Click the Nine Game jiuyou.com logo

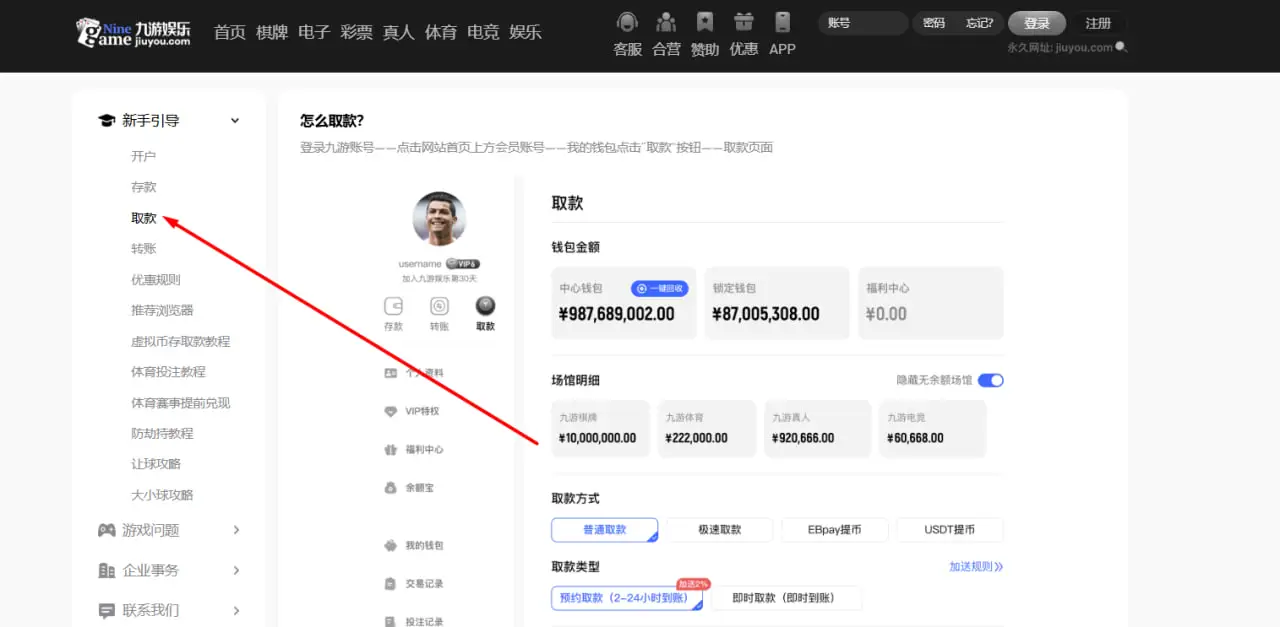[x=133, y=31]
